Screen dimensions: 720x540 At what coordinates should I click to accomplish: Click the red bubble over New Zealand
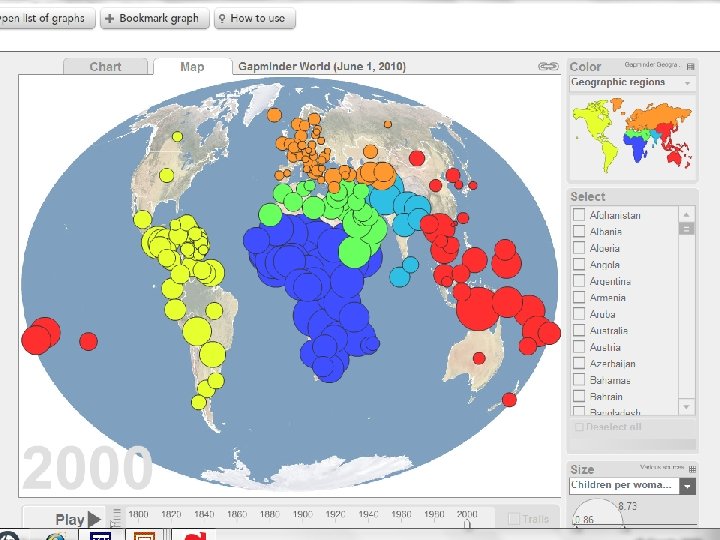pyautogui.click(x=509, y=399)
